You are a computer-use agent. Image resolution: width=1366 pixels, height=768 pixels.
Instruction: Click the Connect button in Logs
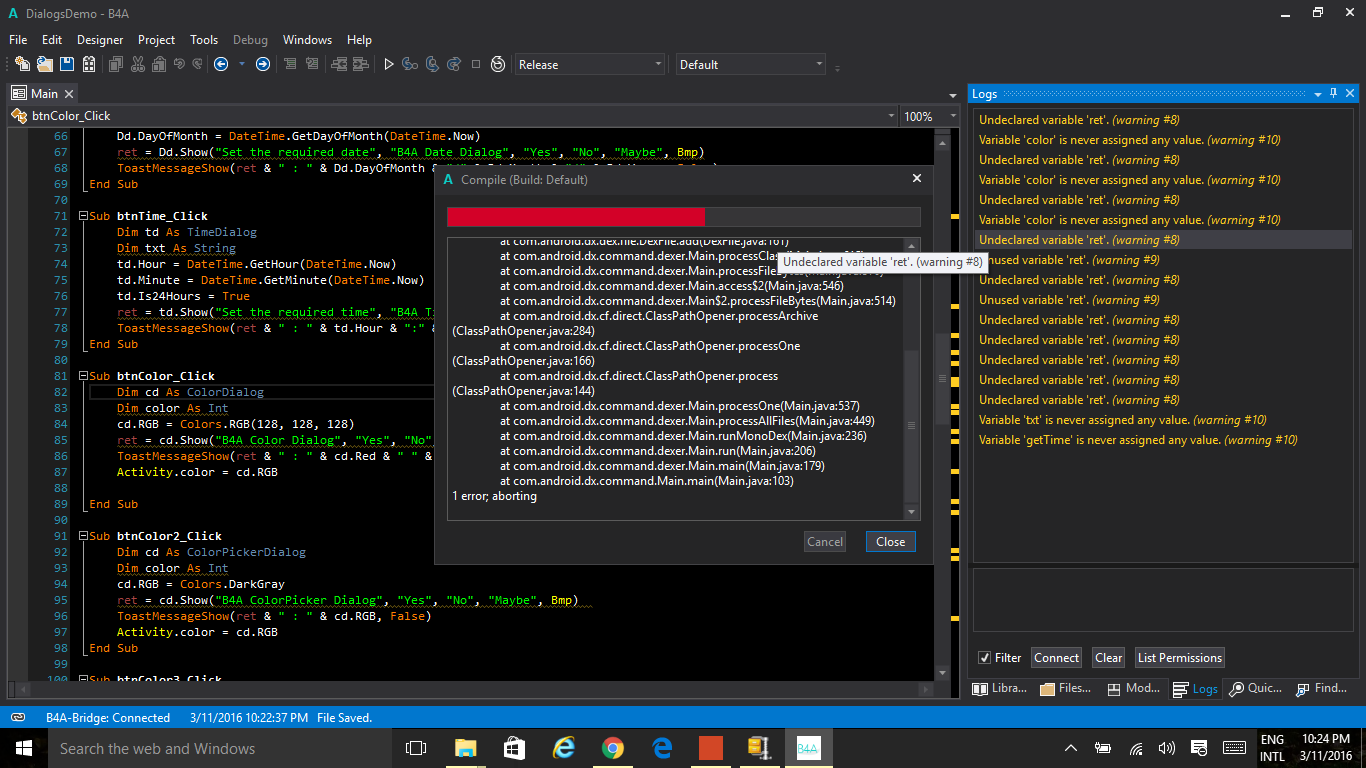pyautogui.click(x=1056, y=657)
